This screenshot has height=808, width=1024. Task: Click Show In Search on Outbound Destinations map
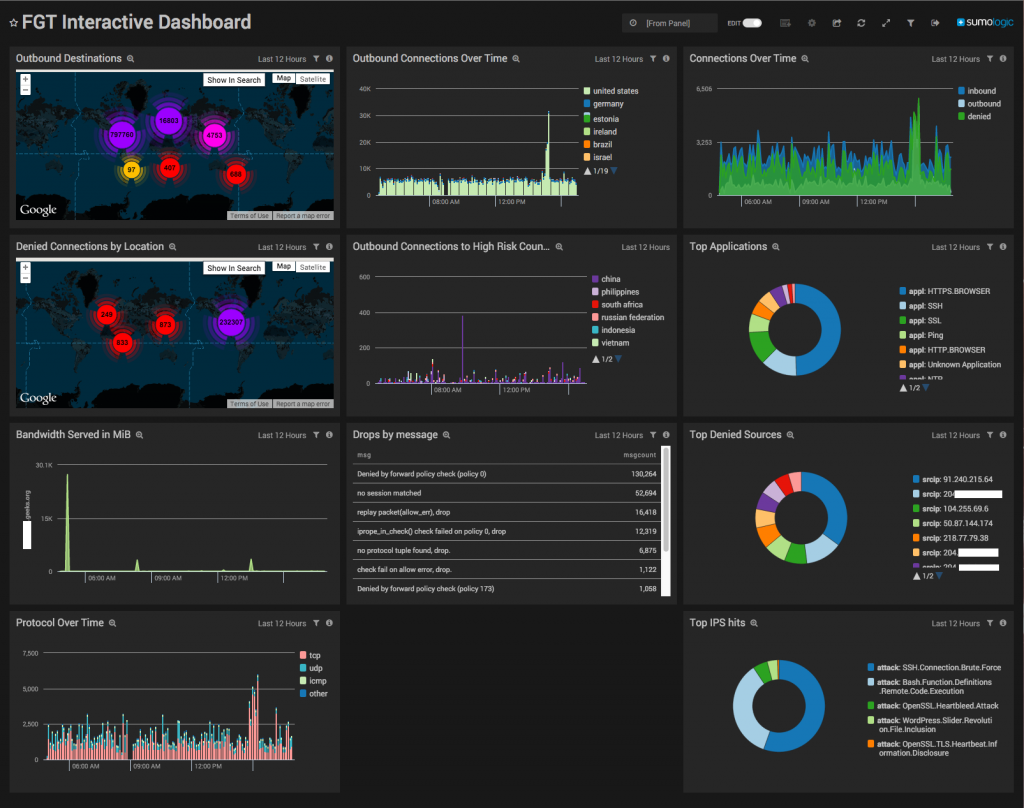tap(234, 80)
